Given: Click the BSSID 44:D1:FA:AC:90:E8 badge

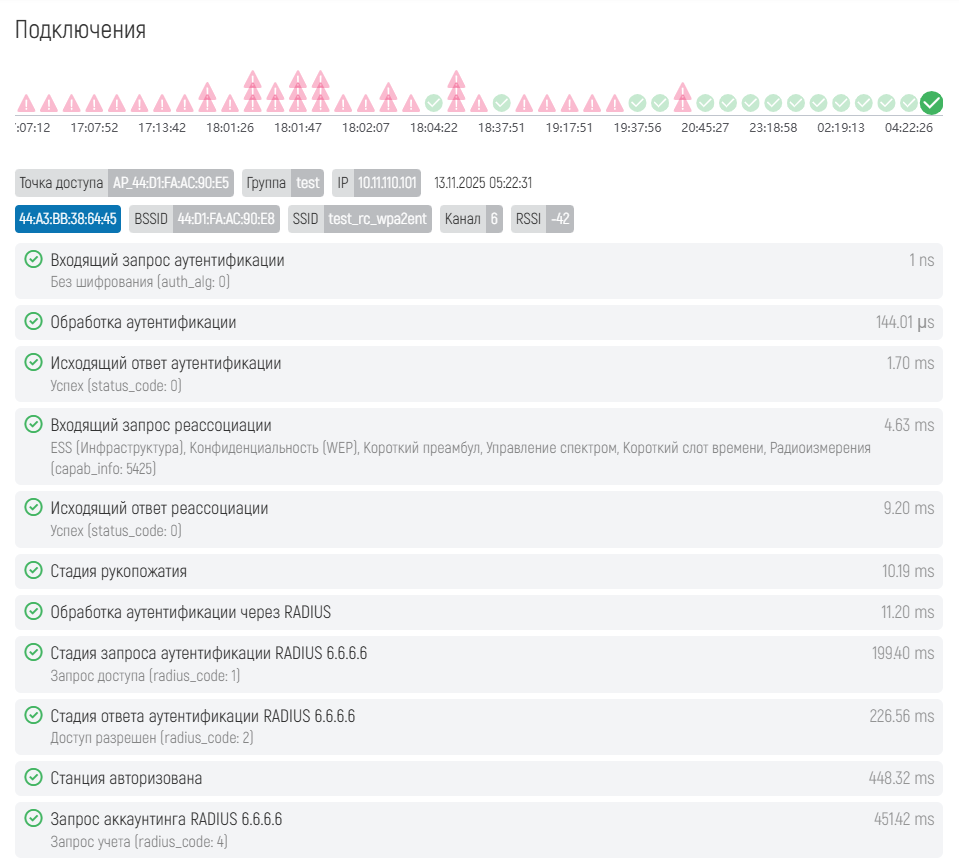Looking at the screenshot, I should tap(205, 219).
